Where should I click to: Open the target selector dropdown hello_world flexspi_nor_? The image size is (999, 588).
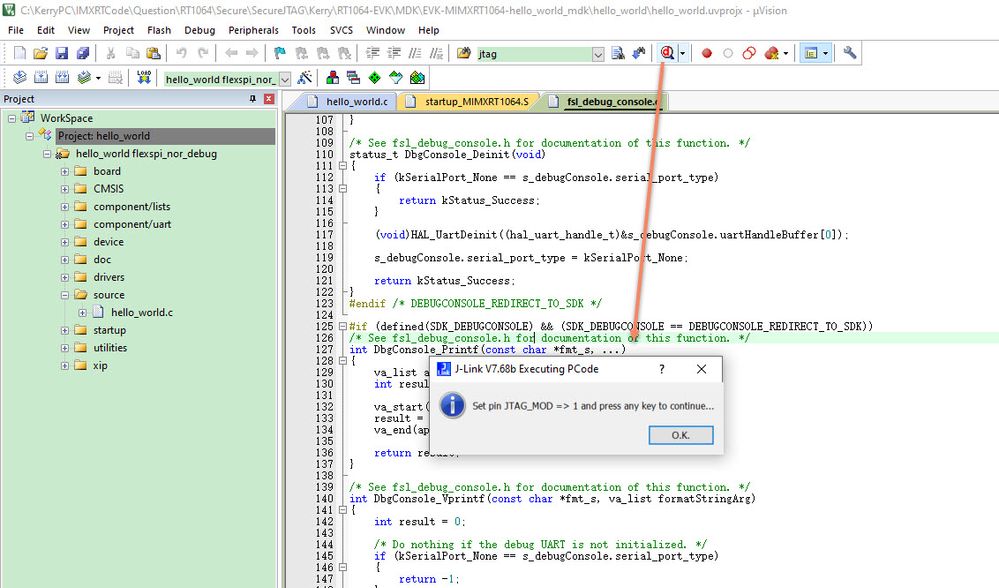[285, 79]
